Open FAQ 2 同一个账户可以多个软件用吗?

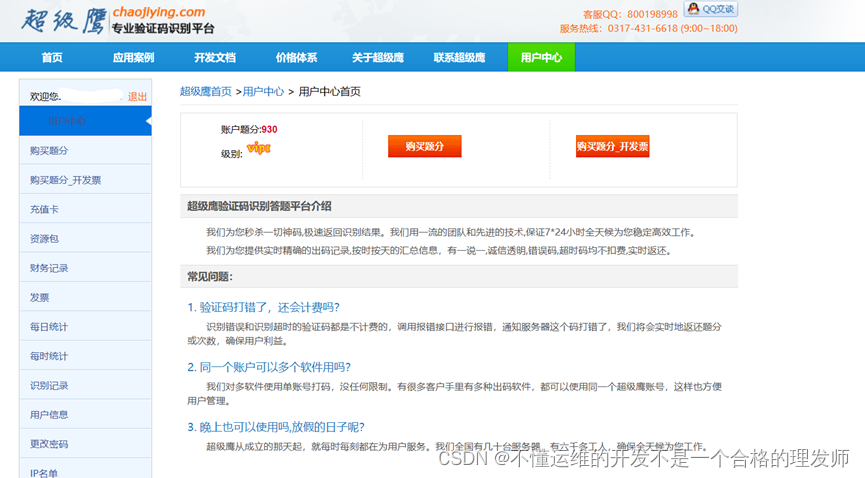pos(269,367)
